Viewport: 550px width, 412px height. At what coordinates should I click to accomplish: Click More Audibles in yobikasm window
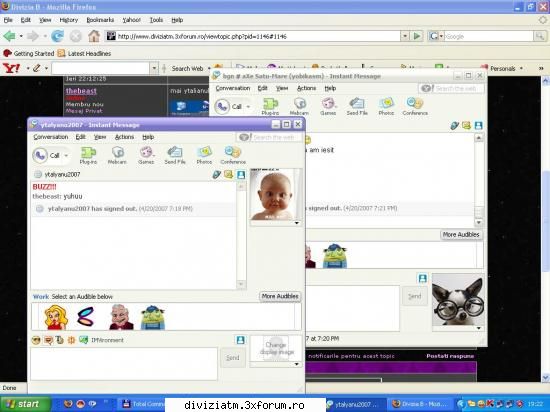tap(461, 235)
